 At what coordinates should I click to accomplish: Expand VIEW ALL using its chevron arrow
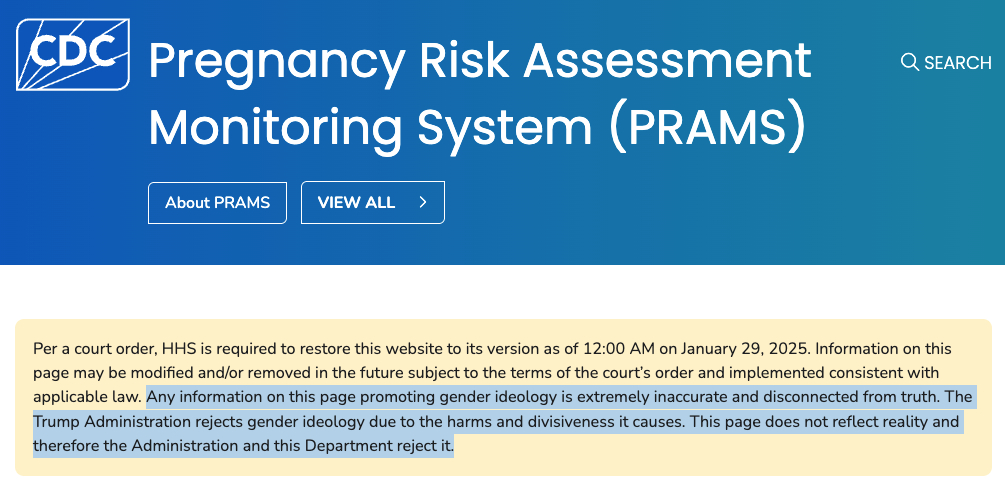(x=423, y=202)
